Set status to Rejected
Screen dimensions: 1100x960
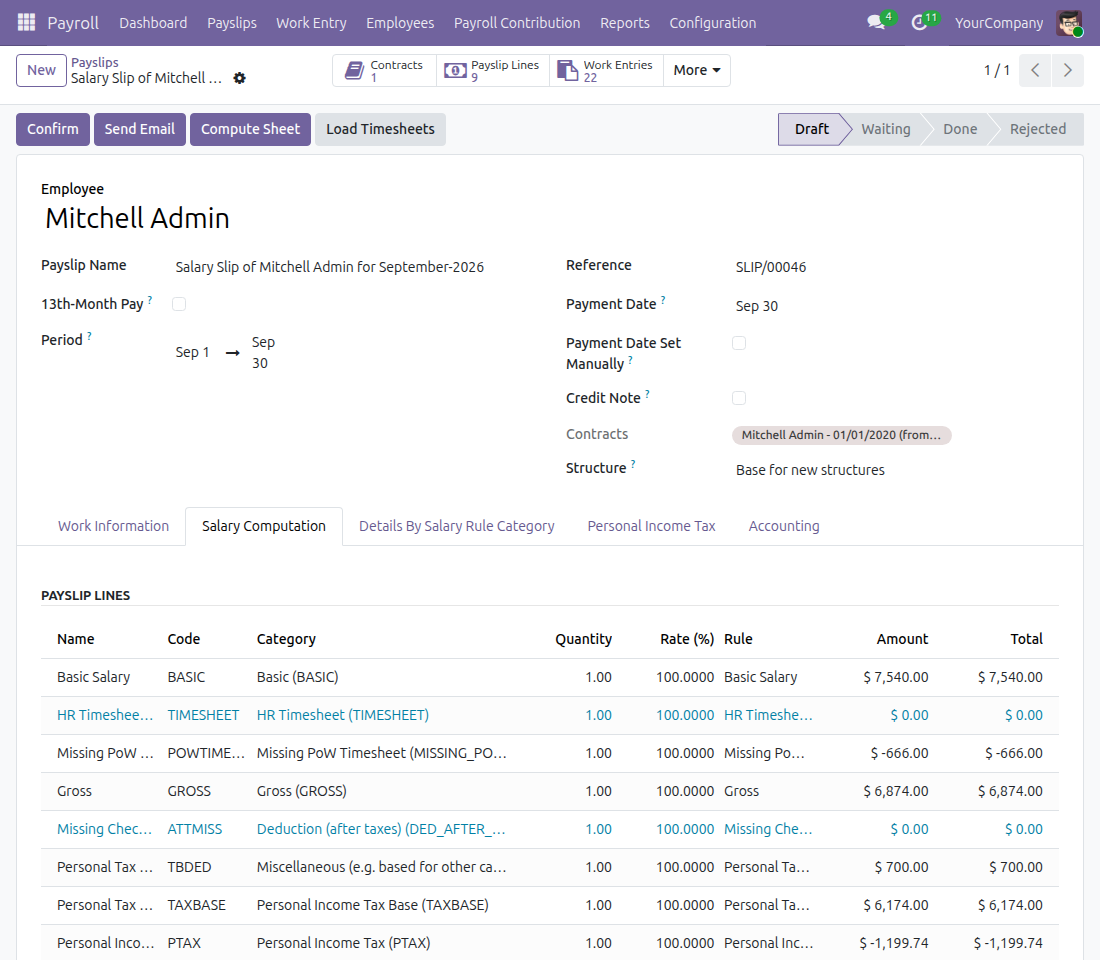1038,129
